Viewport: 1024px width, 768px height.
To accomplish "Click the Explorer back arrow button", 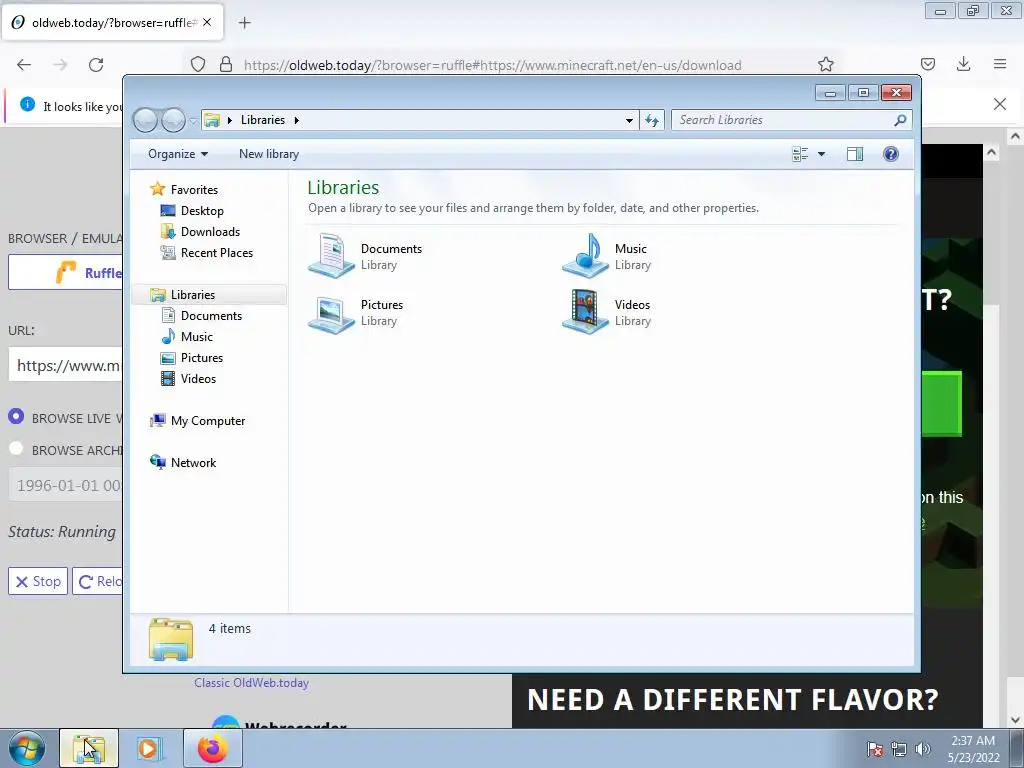I will 145,120.
